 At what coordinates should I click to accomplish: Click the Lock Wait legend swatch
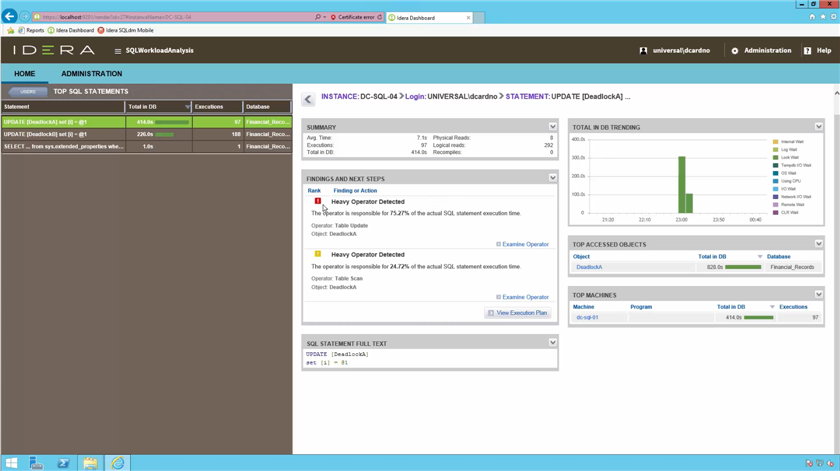(775, 158)
